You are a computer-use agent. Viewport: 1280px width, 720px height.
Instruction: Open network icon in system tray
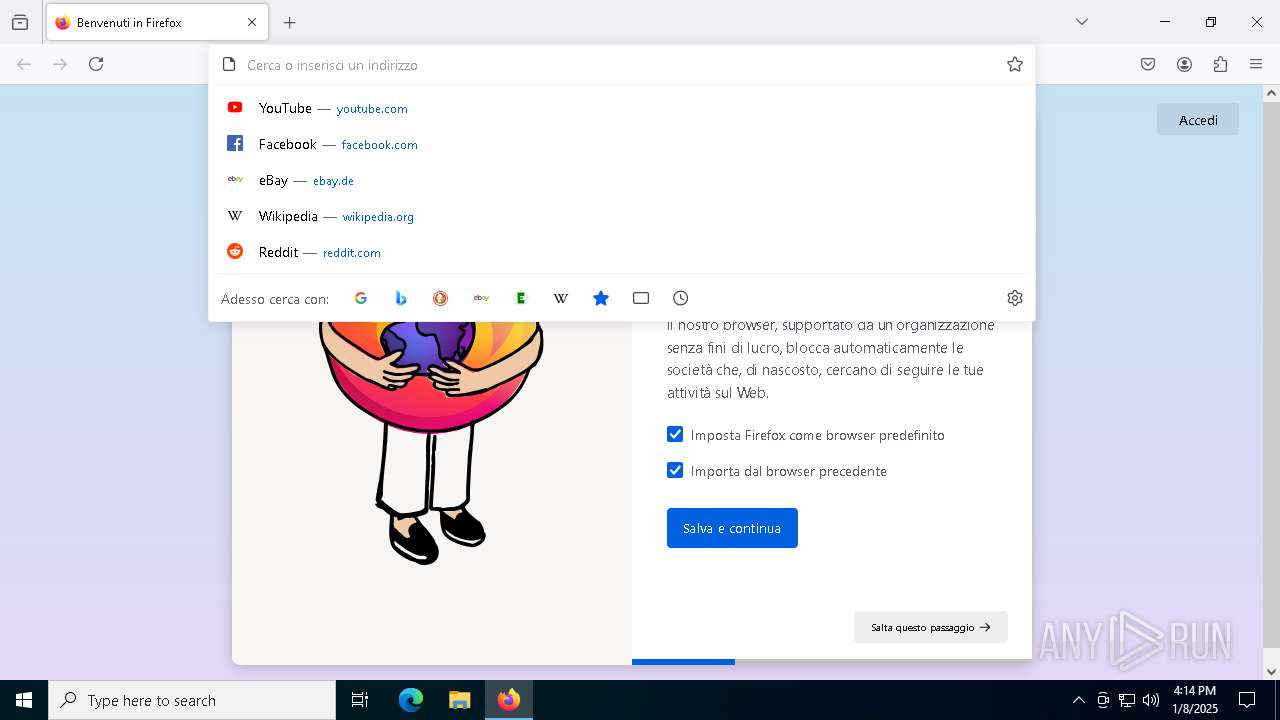[x=1127, y=700]
